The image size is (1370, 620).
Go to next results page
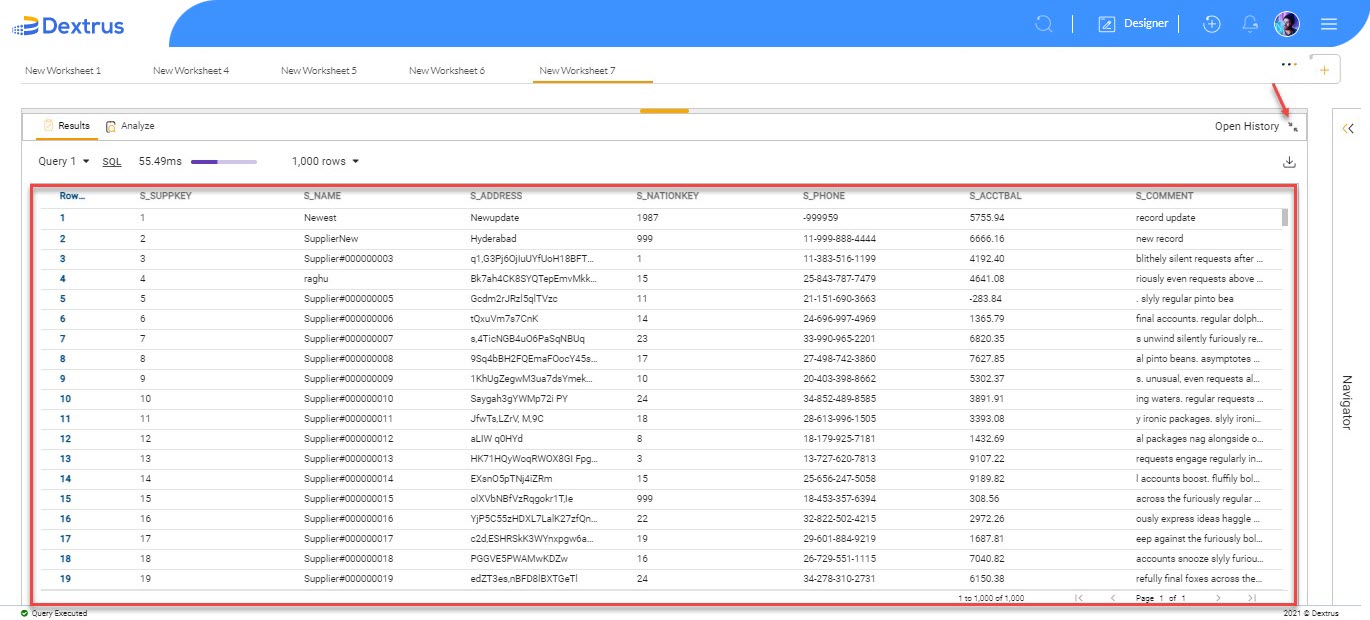(1218, 598)
